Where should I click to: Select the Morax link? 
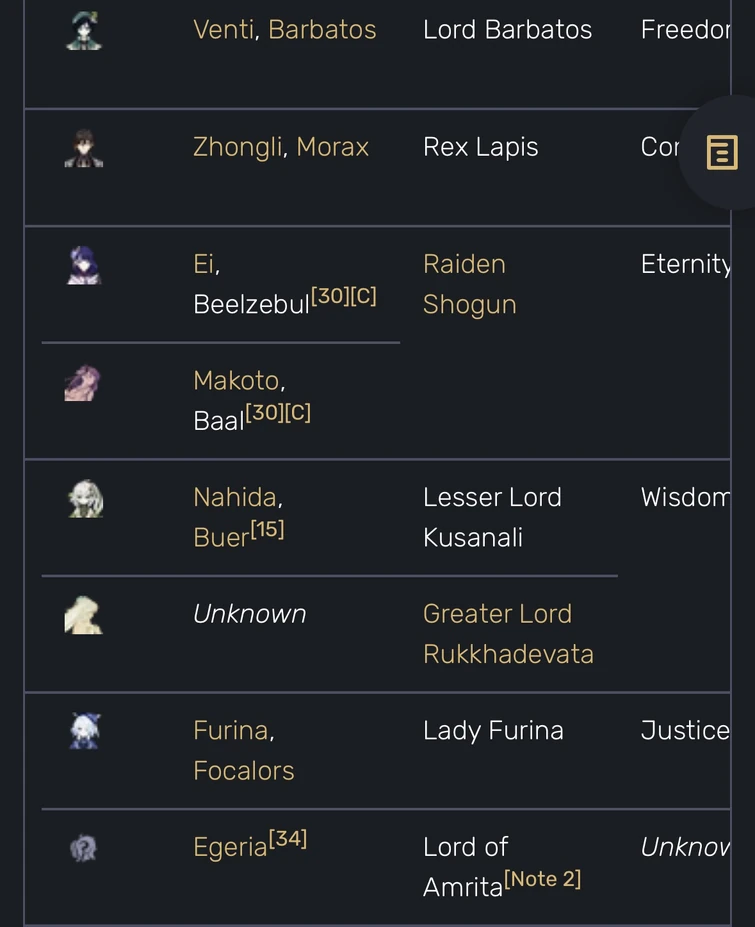333,146
